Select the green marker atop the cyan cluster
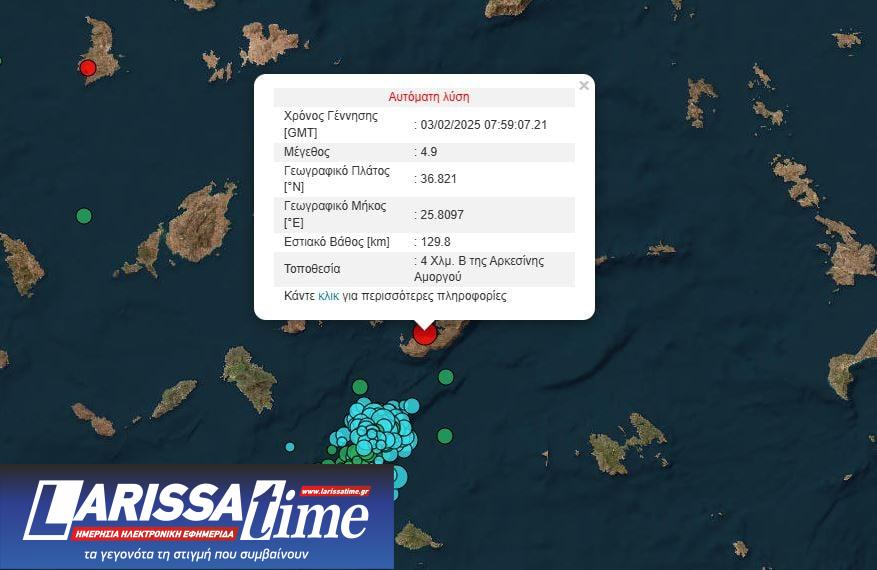This screenshot has height=570, width=877. click(x=360, y=387)
